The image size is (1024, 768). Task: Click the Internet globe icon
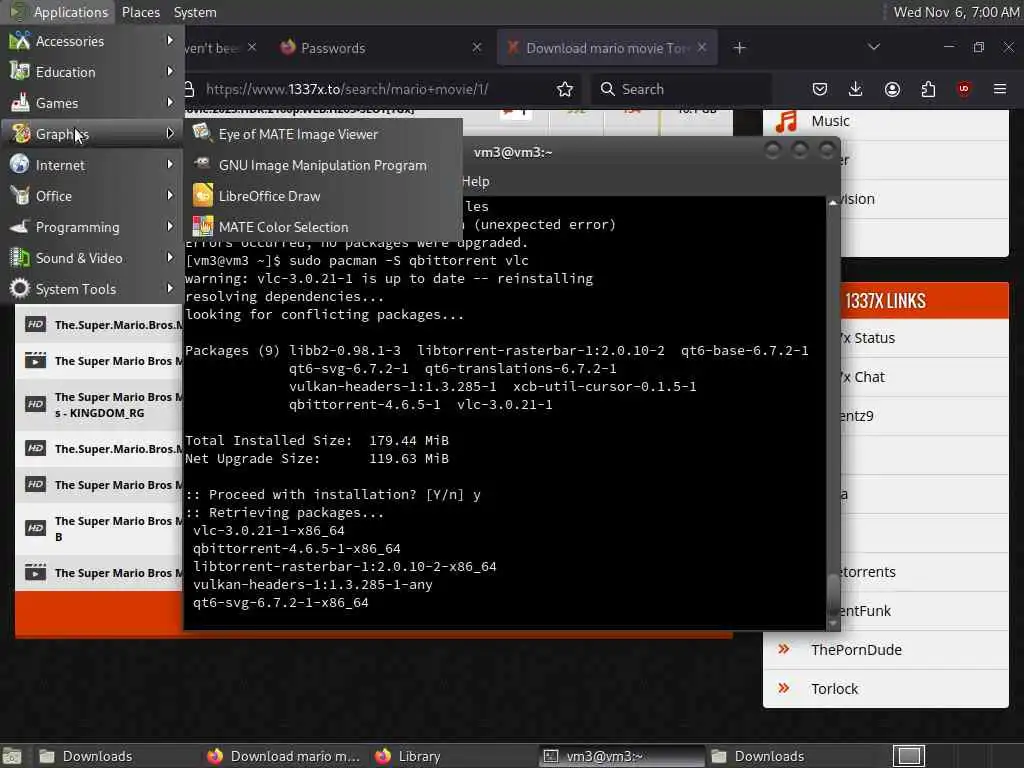click(x=20, y=164)
